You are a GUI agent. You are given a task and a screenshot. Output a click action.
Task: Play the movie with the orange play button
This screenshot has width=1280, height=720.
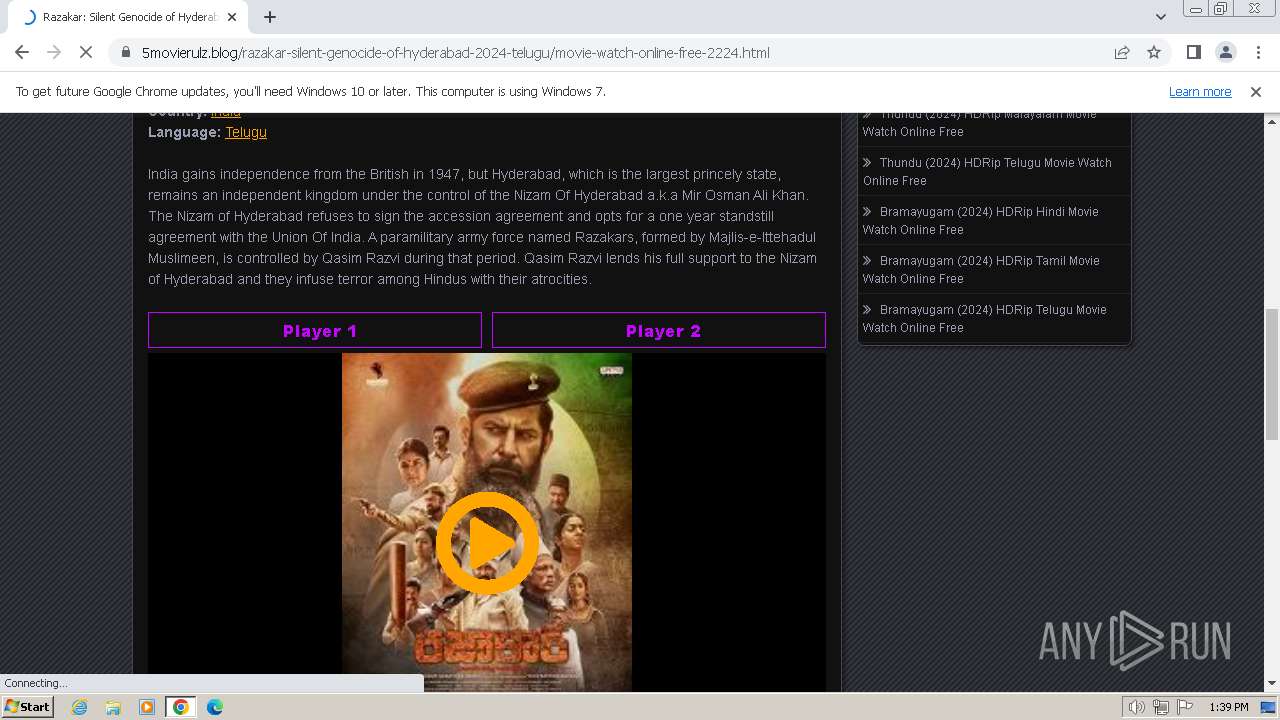coord(487,543)
